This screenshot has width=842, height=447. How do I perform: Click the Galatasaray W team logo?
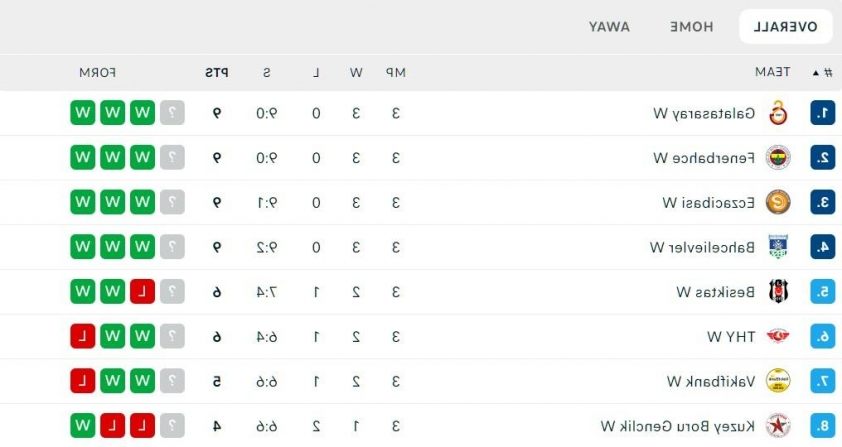point(778,113)
